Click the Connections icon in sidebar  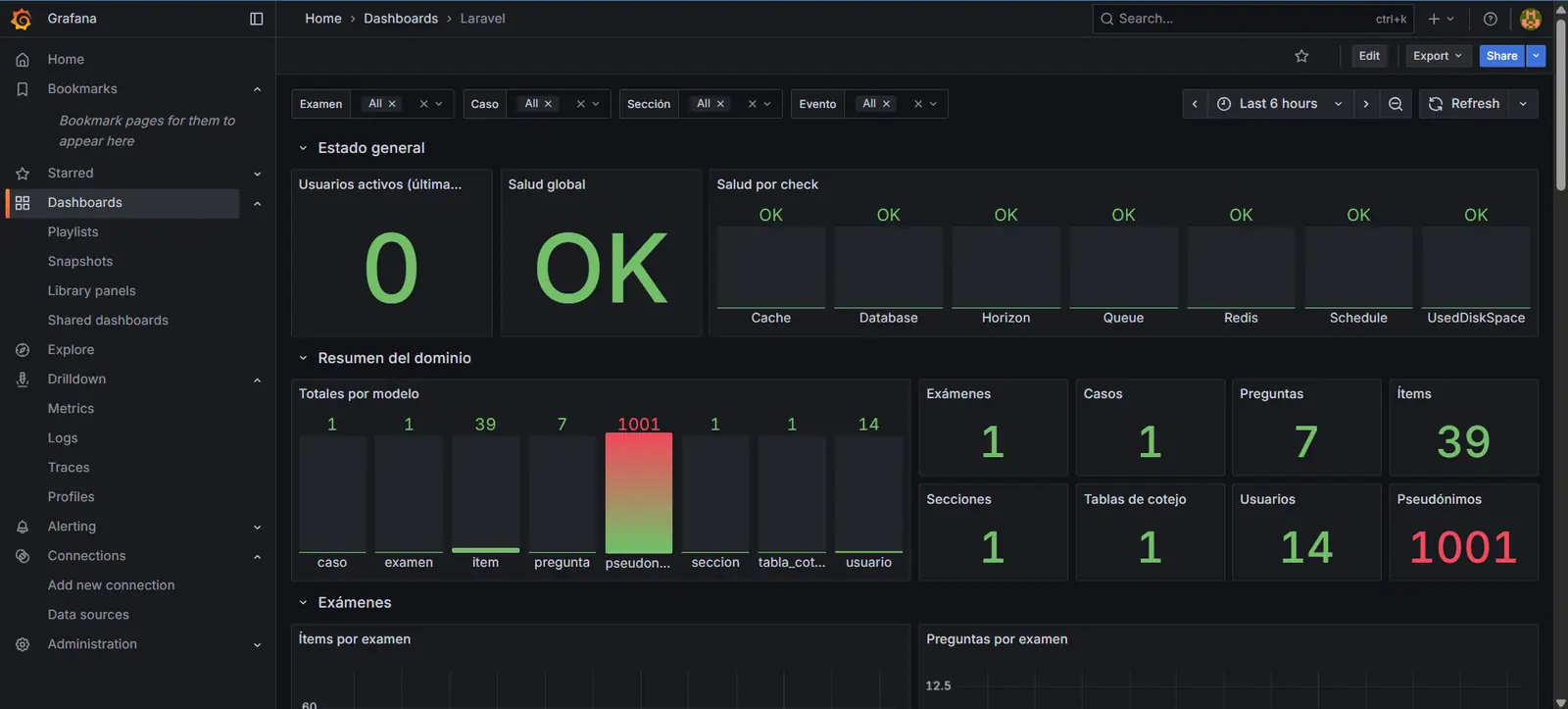point(23,556)
